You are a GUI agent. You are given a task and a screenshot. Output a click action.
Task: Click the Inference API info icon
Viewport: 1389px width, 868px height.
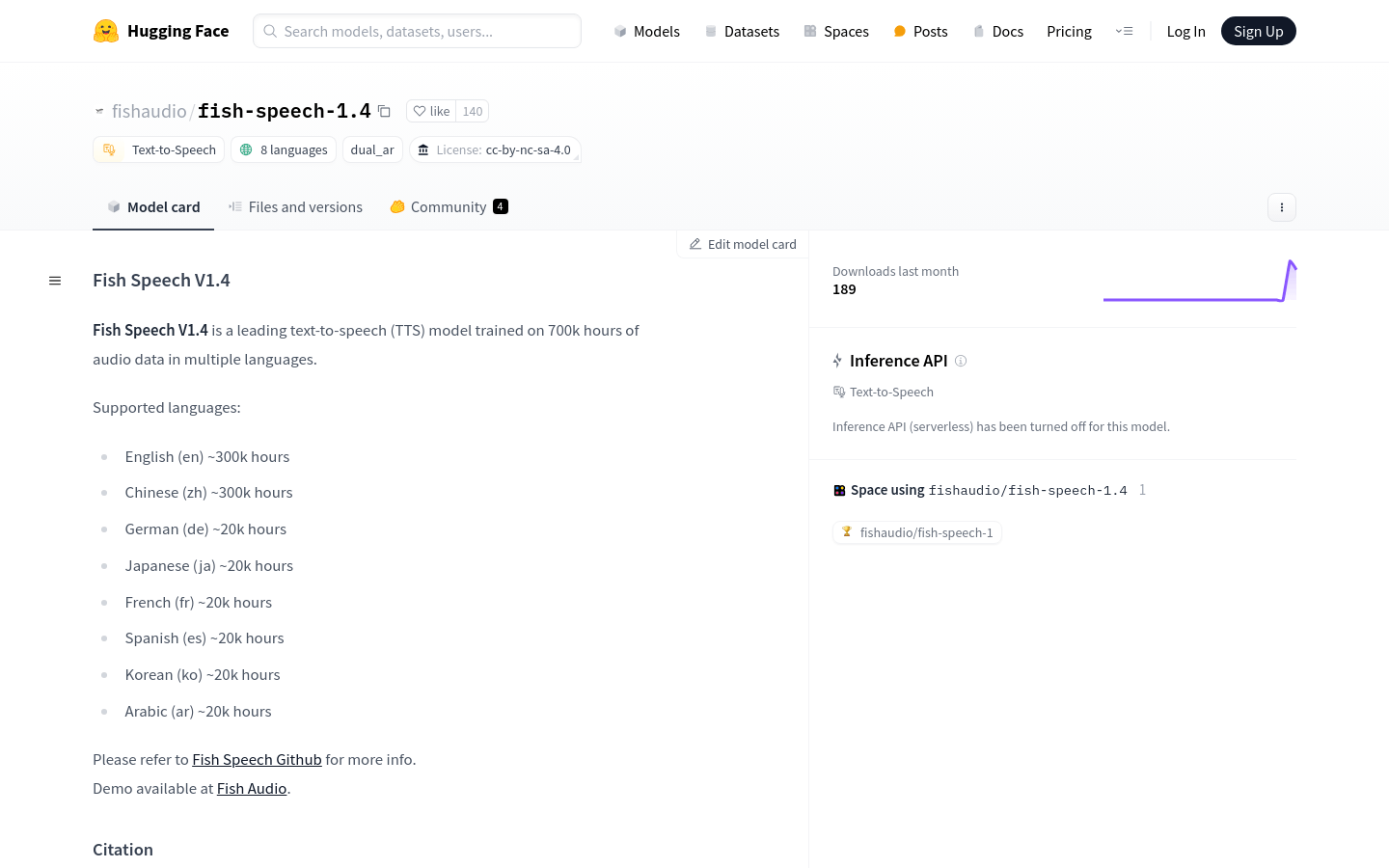961,361
